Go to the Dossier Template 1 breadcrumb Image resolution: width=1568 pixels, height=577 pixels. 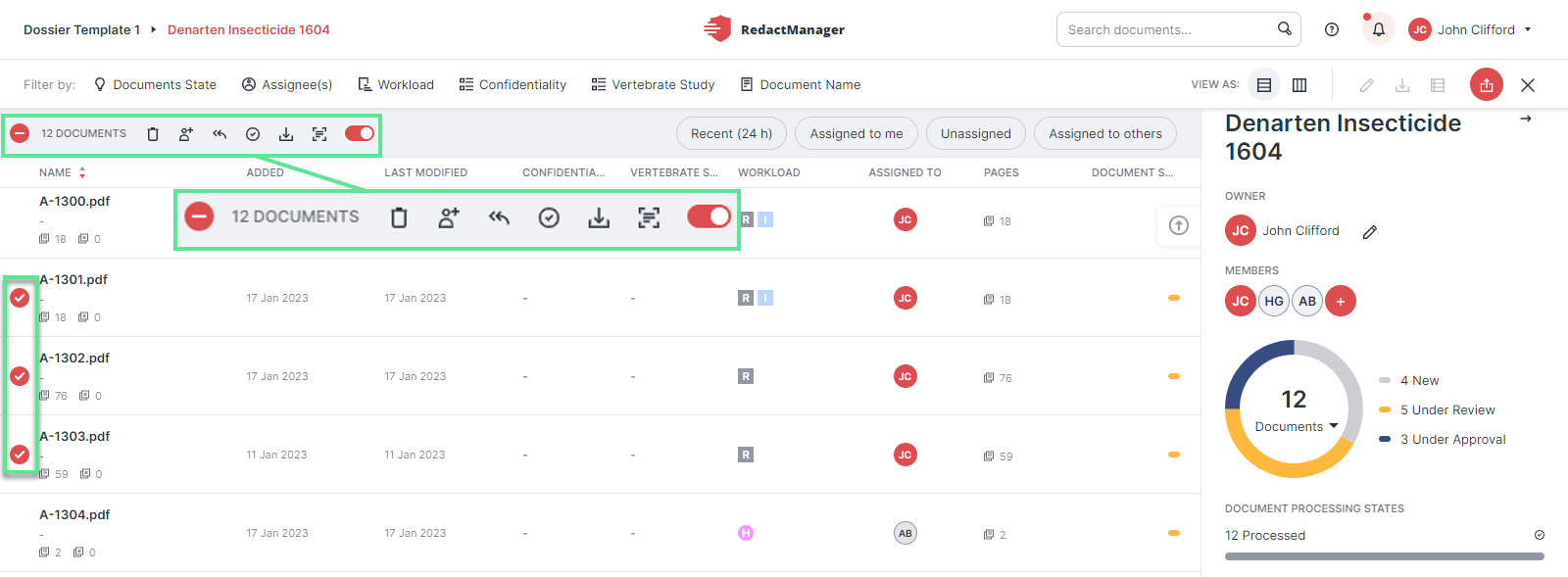point(82,30)
